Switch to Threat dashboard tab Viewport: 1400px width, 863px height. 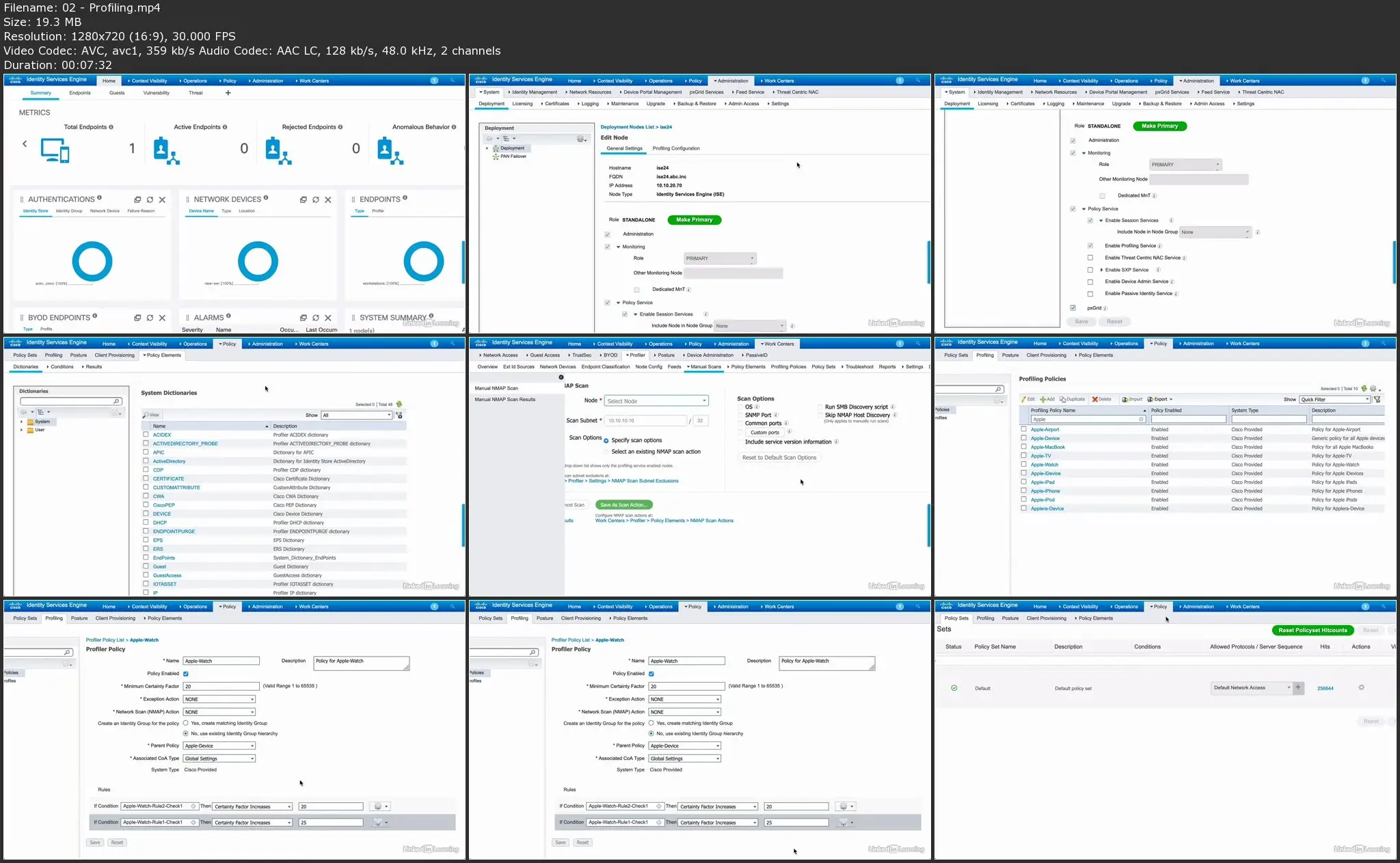[196, 93]
